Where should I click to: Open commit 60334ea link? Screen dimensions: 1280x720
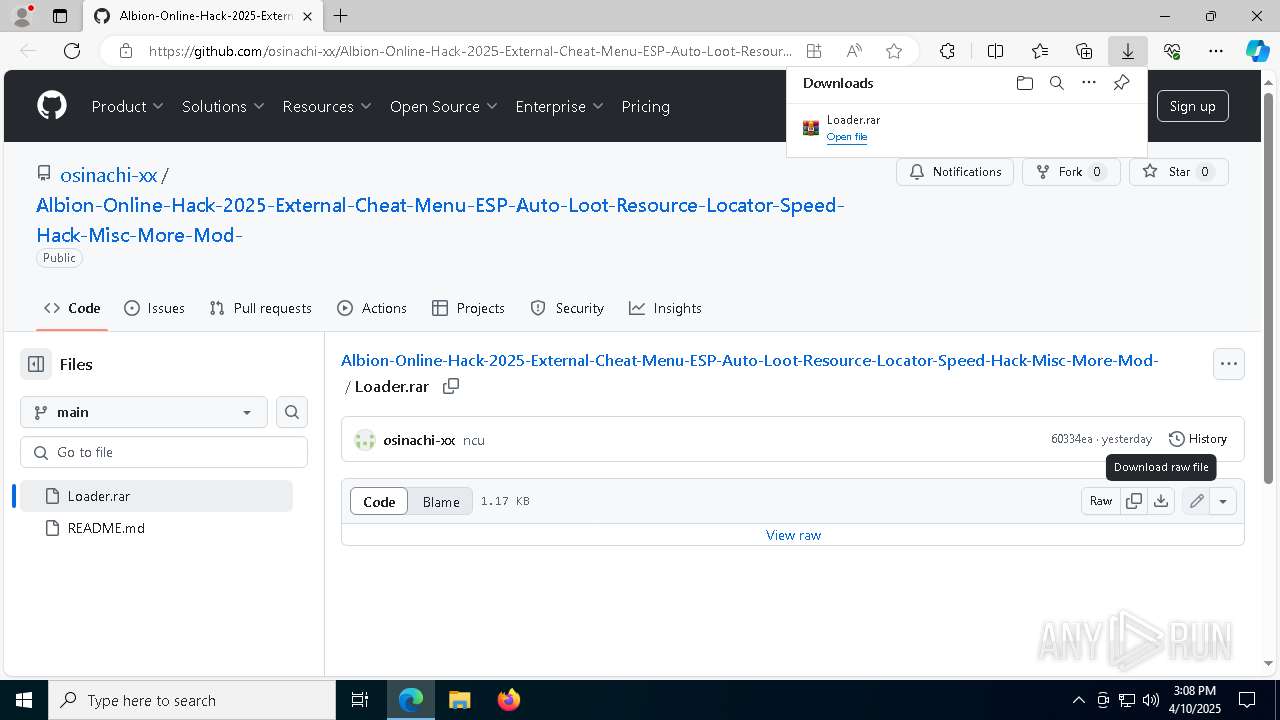pyautogui.click(x=1071, y=439)
